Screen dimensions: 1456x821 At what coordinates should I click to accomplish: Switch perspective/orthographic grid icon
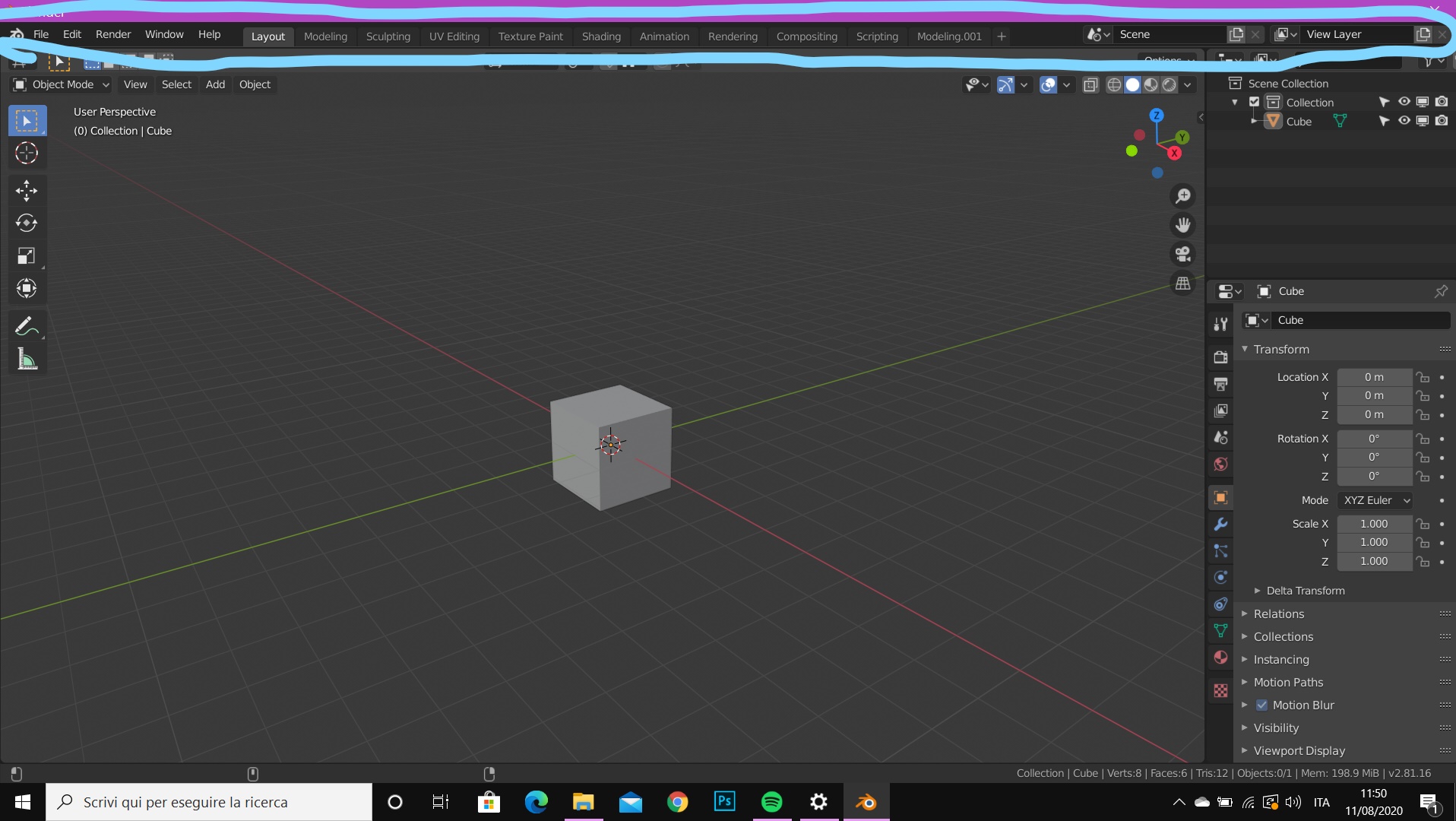coord(1182,284)
